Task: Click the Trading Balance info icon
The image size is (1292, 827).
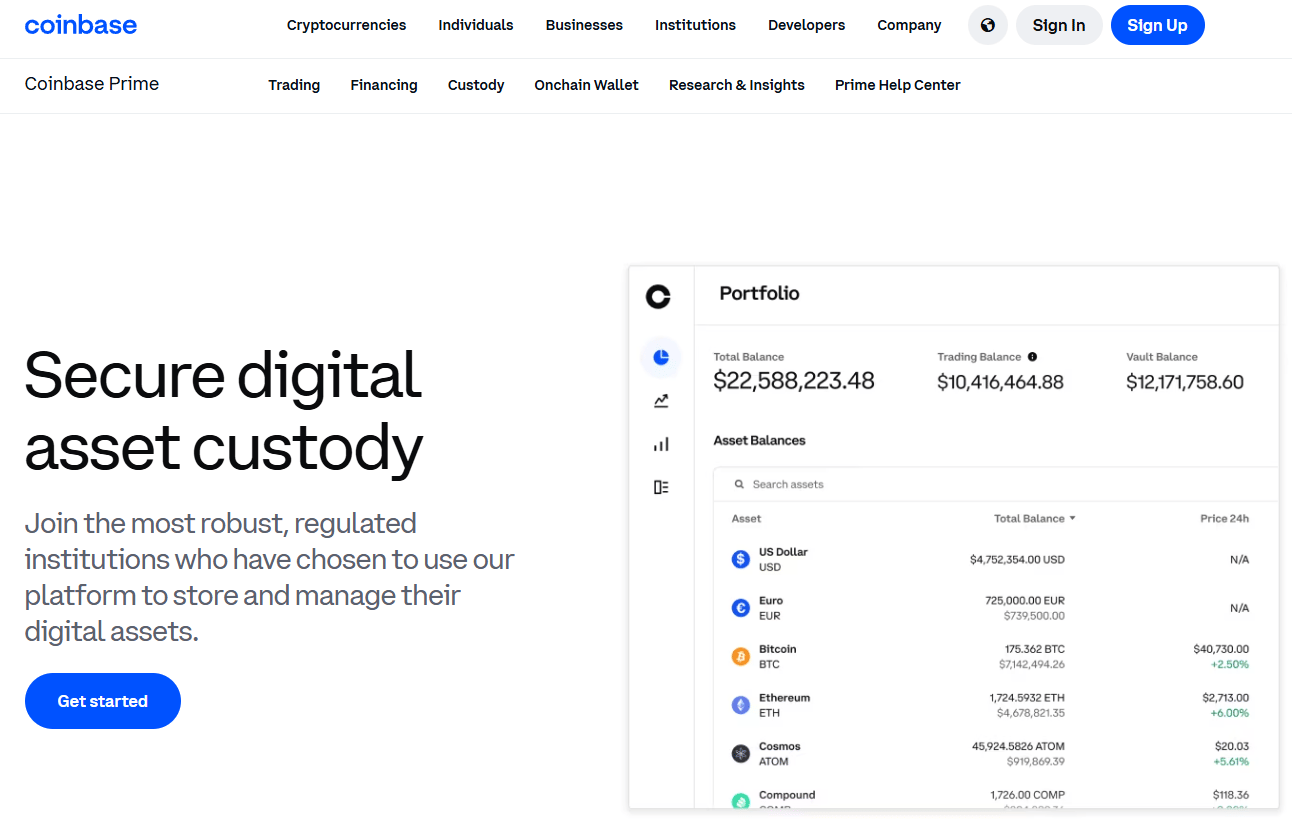Action: pos(1032,357)
